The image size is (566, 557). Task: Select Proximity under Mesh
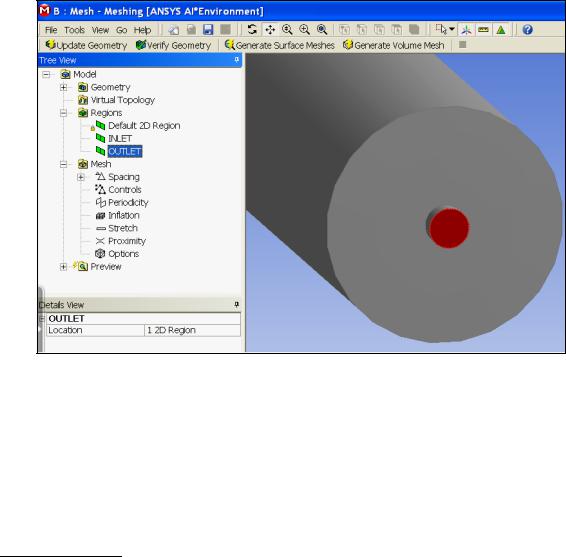127,241
